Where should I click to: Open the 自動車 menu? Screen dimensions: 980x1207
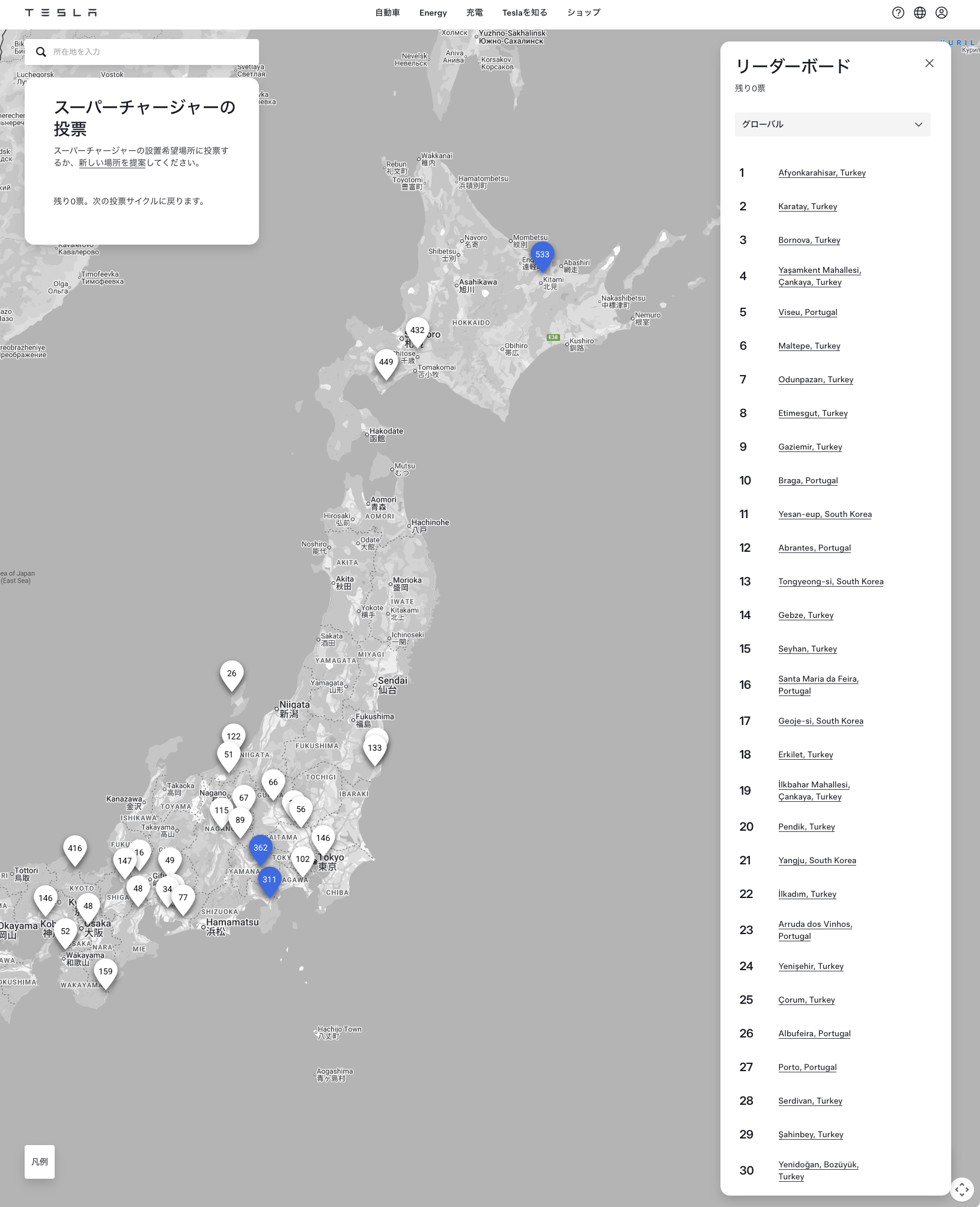point(387,13)
